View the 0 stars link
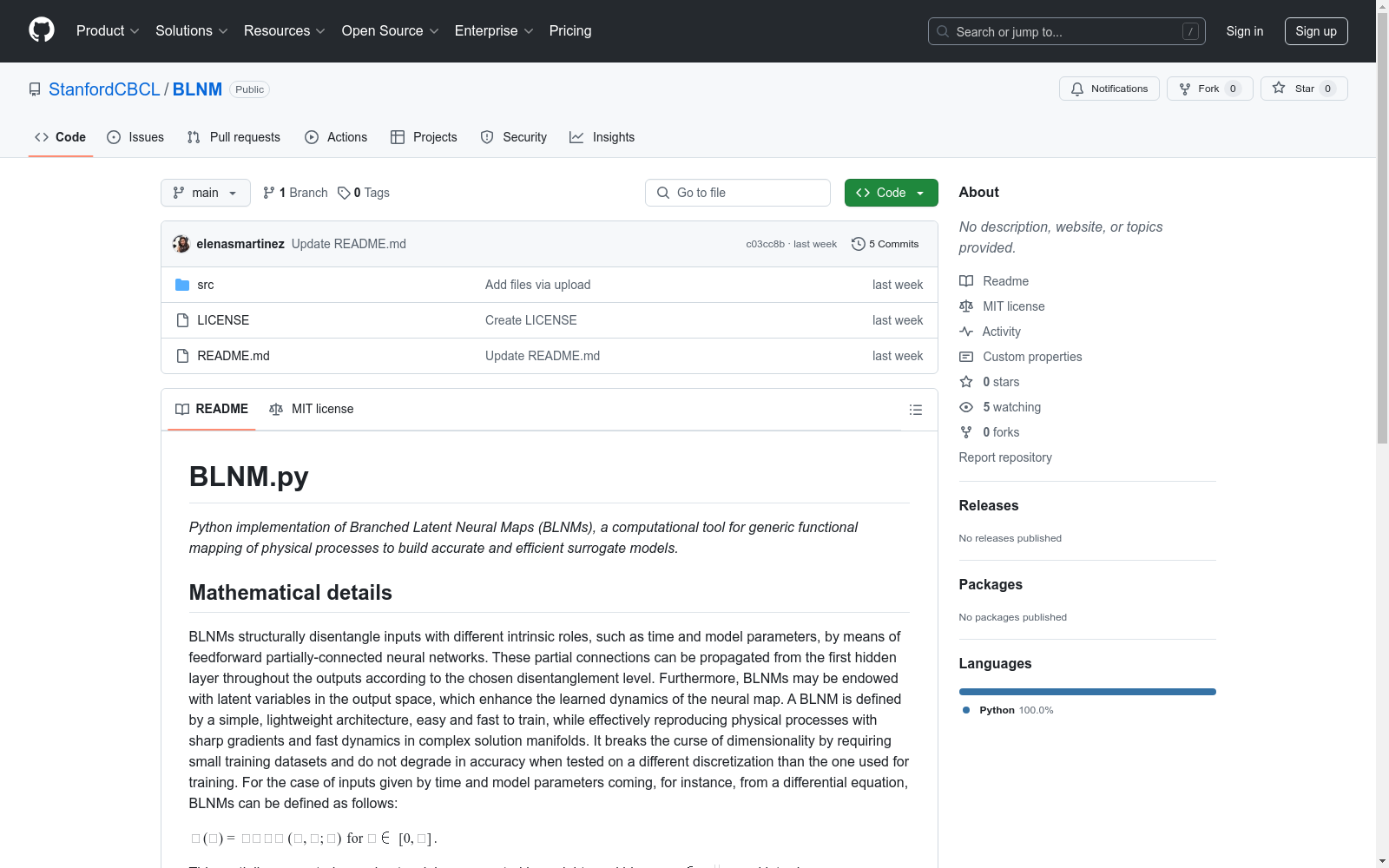This screenshot has width=1389, height=868. [x=990, y=382]
